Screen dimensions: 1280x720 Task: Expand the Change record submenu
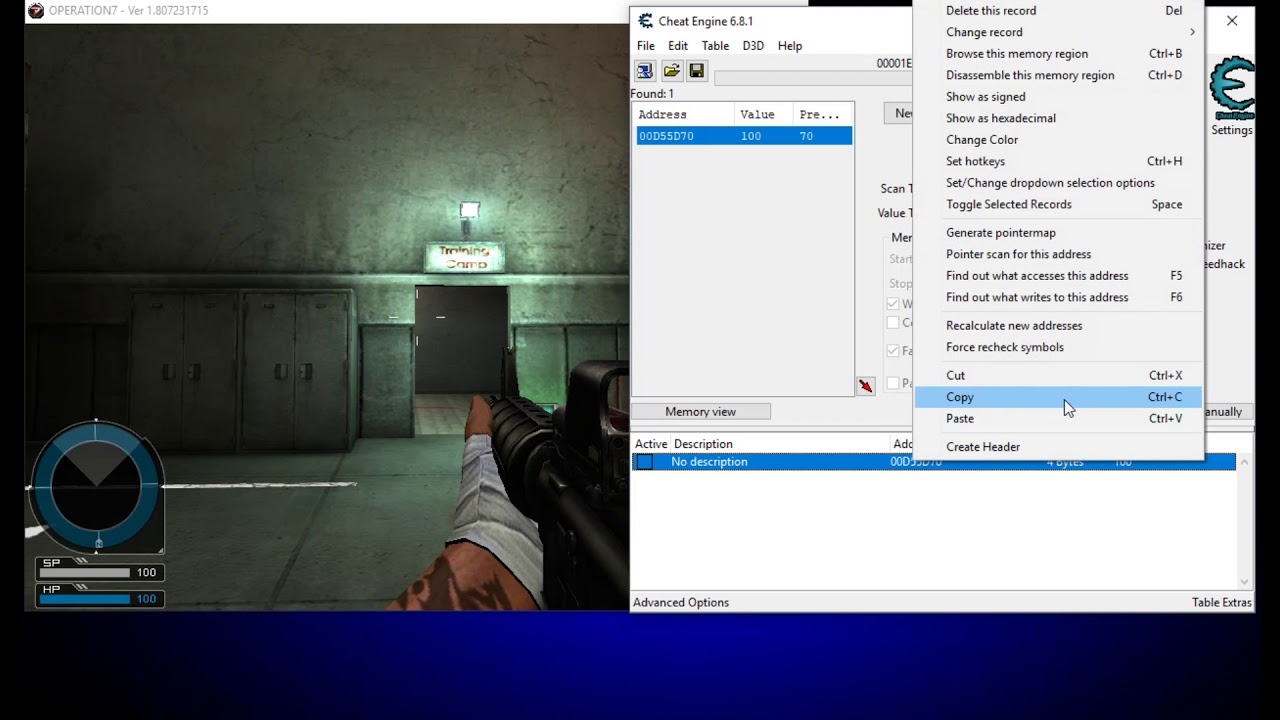984,32
